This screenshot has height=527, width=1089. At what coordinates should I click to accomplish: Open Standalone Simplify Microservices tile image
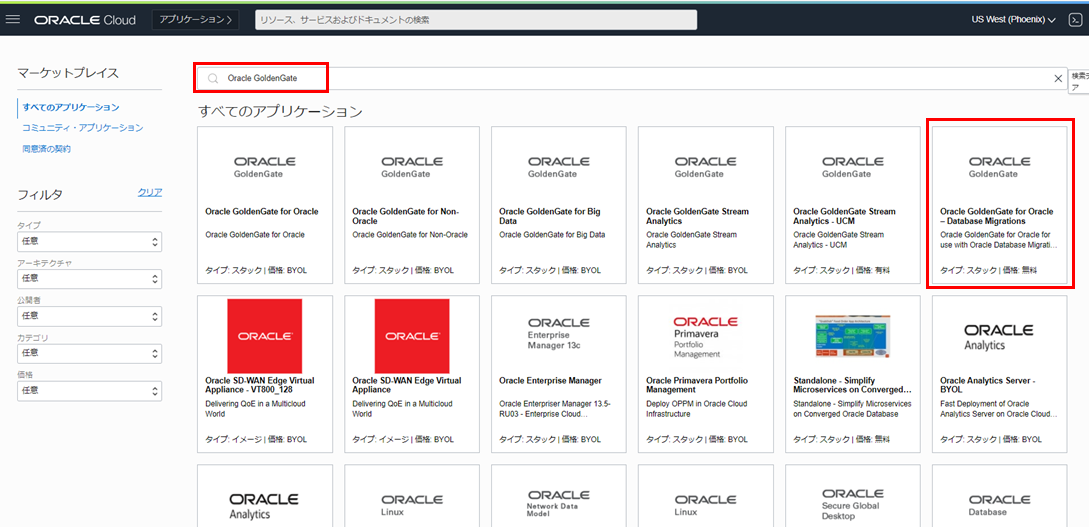[852, 336]
